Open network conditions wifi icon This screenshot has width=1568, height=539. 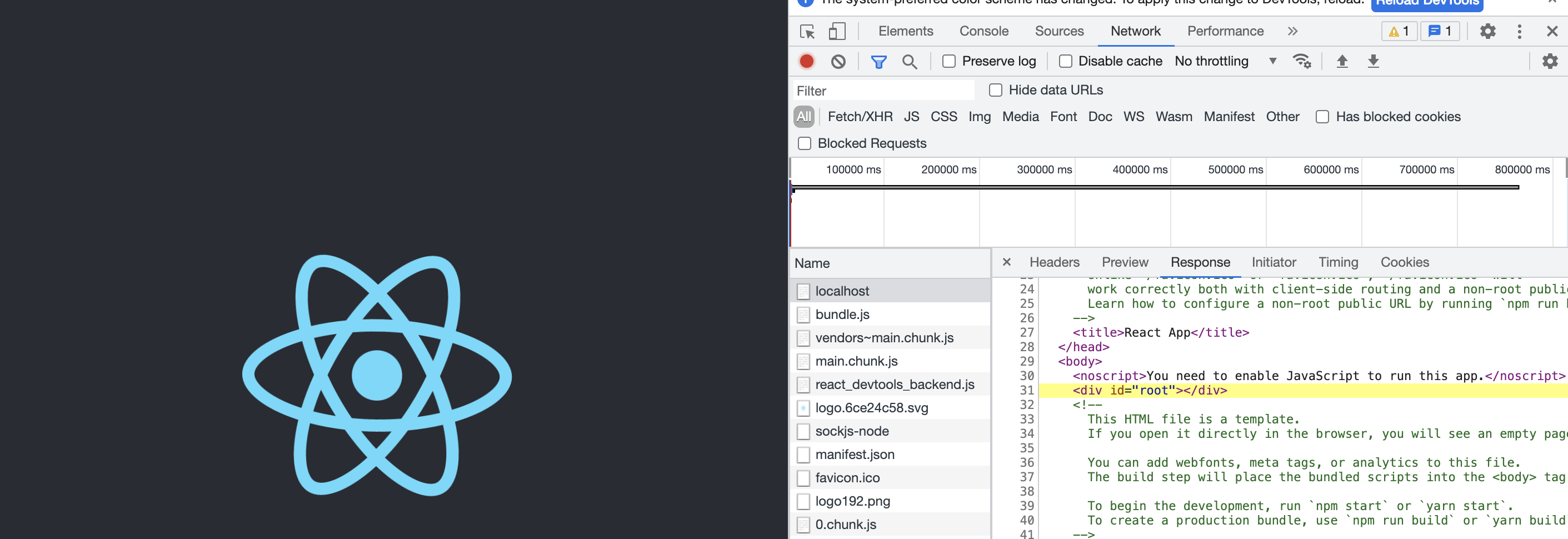[x=1301, y=62]
